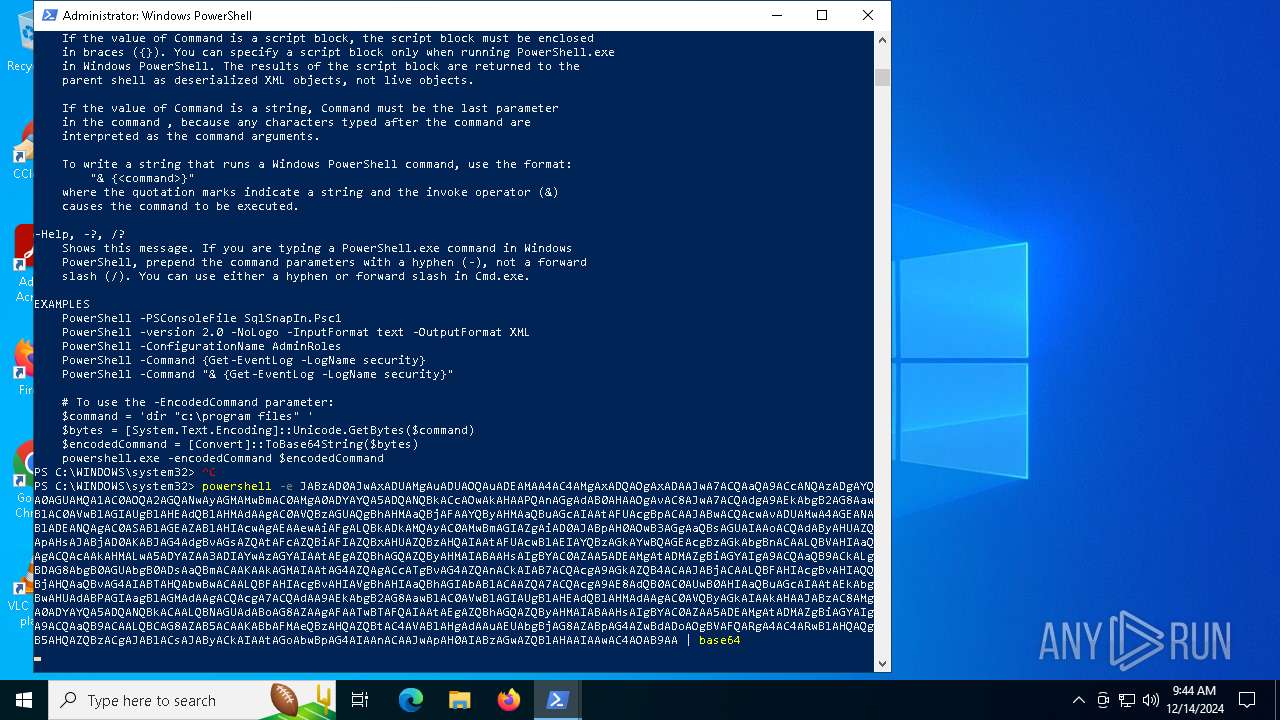Close the Administrator PowerShell window
Screen dimensions: 1280x720
coord(867,15)
